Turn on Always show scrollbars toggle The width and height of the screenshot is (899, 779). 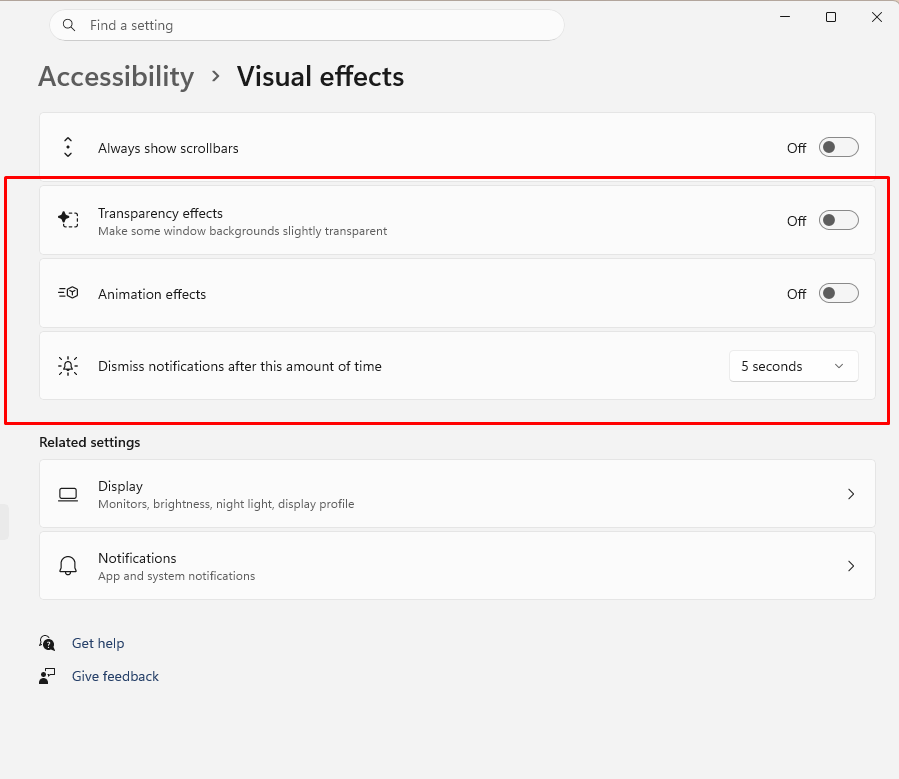coord(838,147)
